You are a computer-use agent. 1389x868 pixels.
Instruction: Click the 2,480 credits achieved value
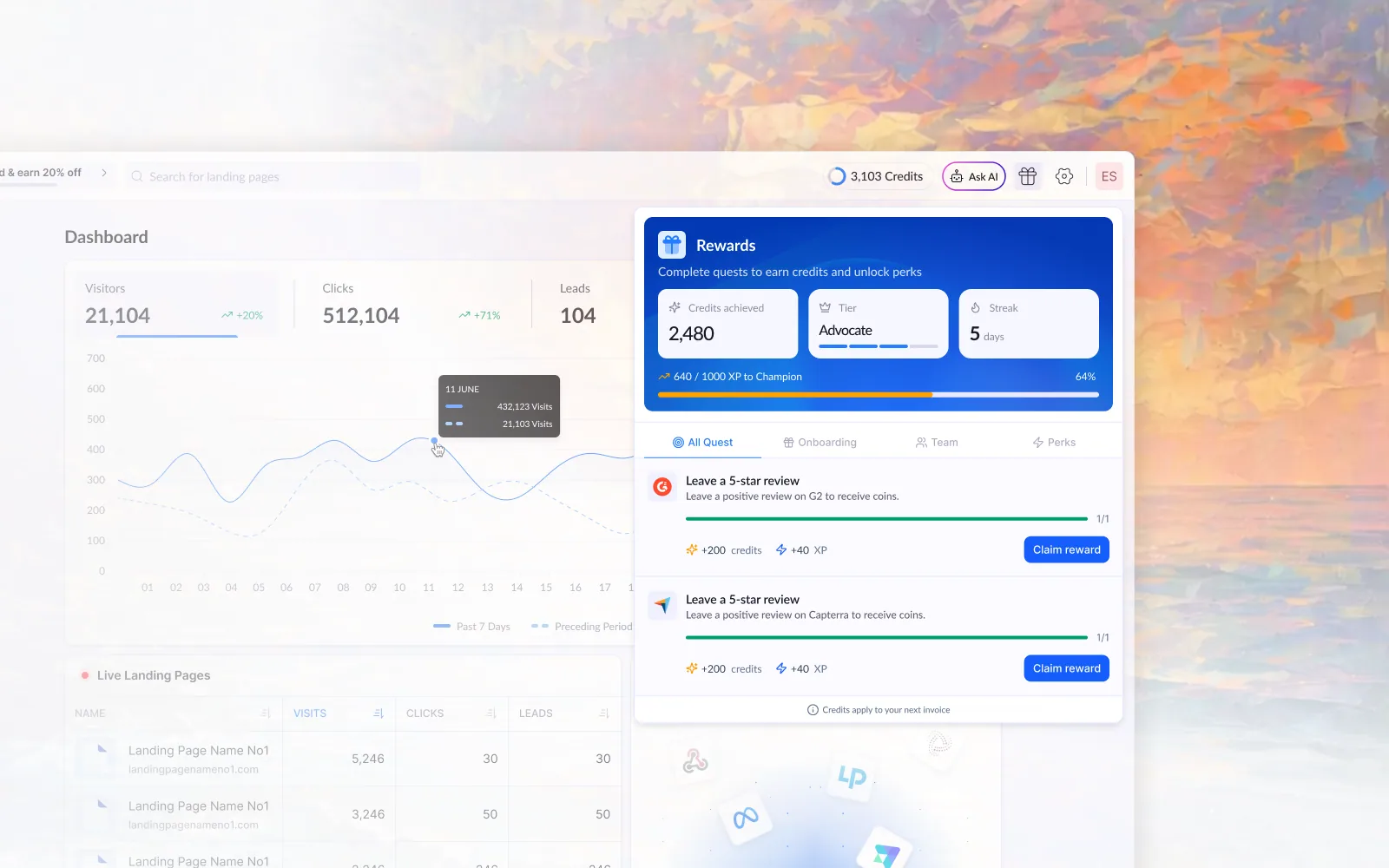(x=691, y=334)
